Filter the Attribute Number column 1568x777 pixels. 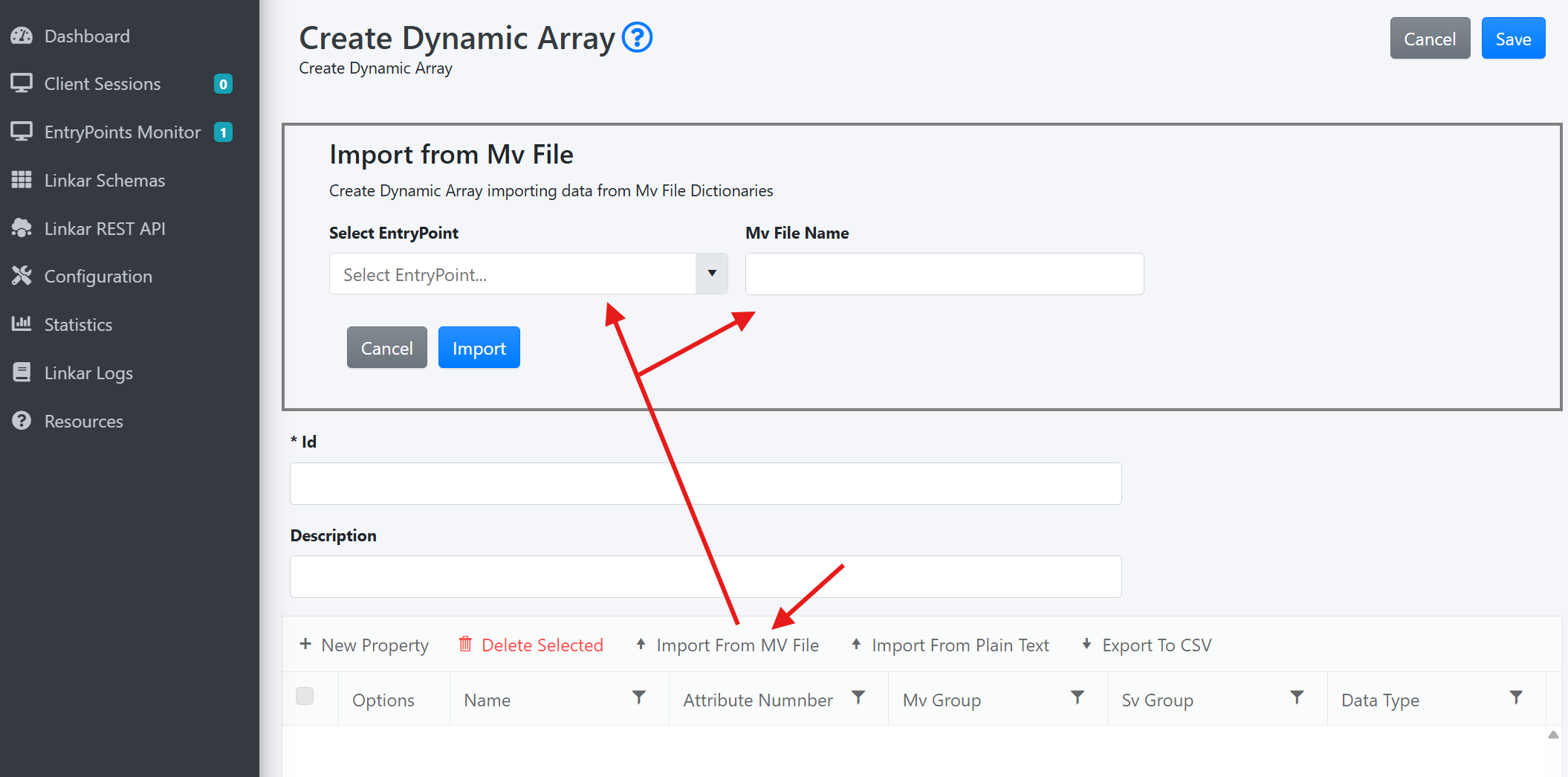click(858, 697)
